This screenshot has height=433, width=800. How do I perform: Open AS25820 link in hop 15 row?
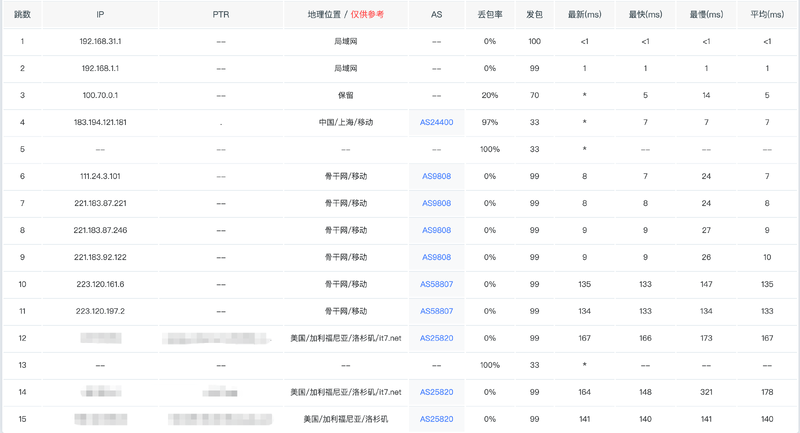436,420
